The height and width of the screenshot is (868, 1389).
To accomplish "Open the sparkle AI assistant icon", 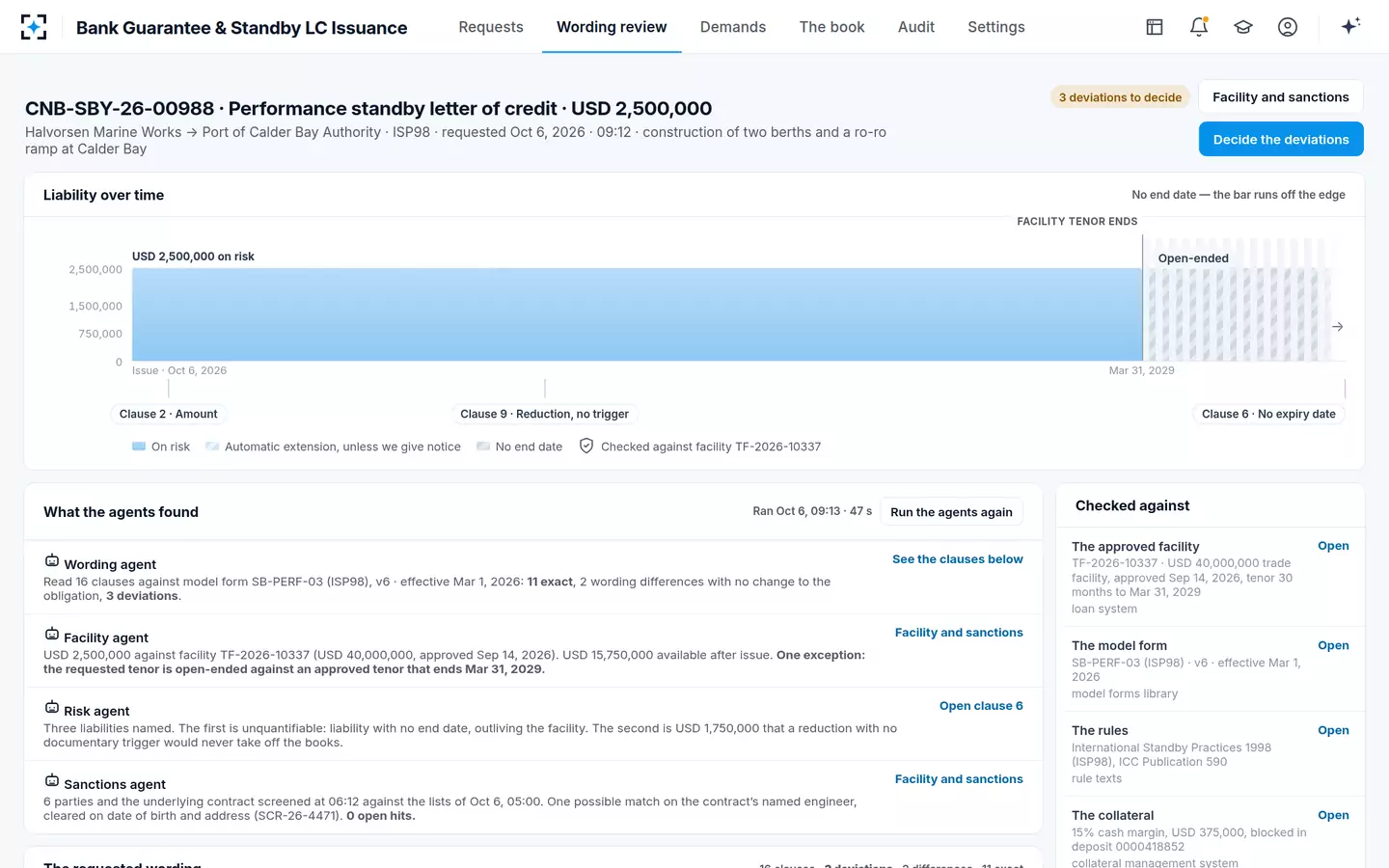I will pos(1350,26).
